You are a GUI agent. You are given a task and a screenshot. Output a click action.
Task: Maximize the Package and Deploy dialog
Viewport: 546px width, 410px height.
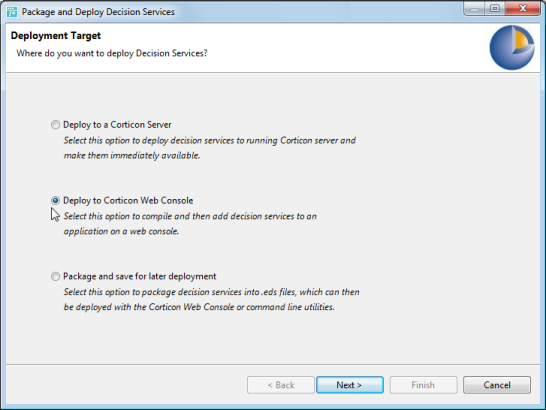coord(494,8)
